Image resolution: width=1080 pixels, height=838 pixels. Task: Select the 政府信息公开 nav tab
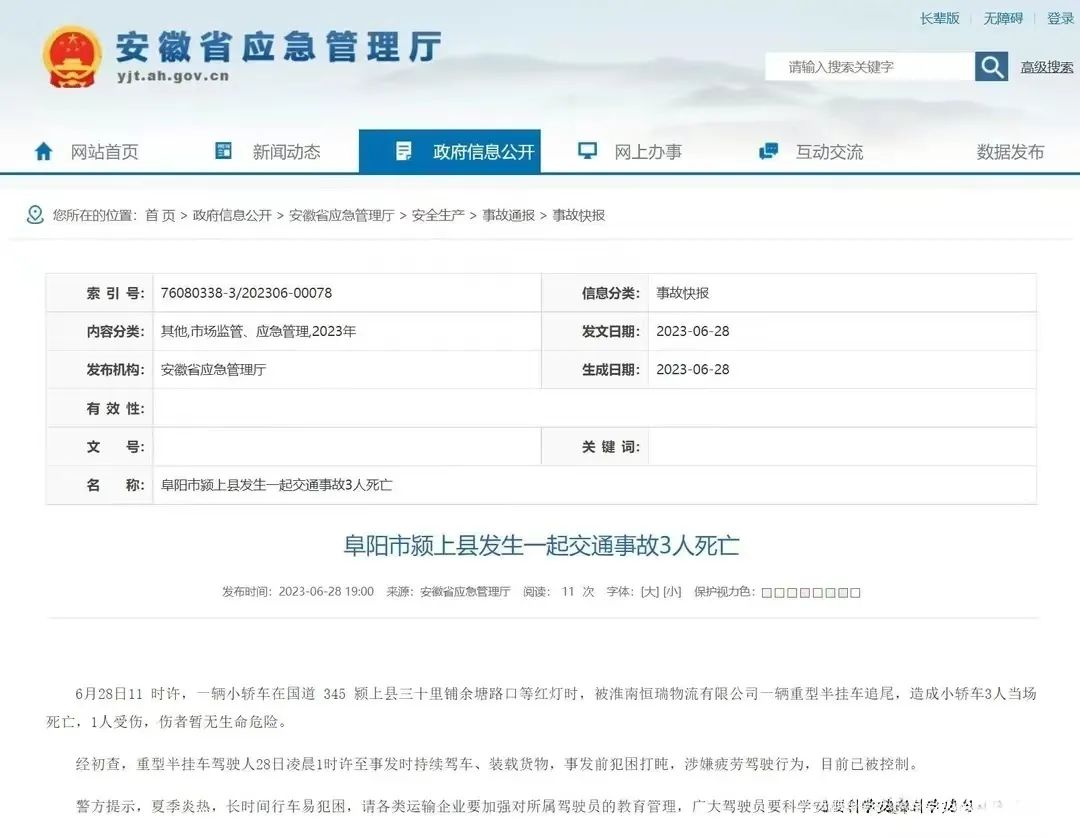pos(450,151)
